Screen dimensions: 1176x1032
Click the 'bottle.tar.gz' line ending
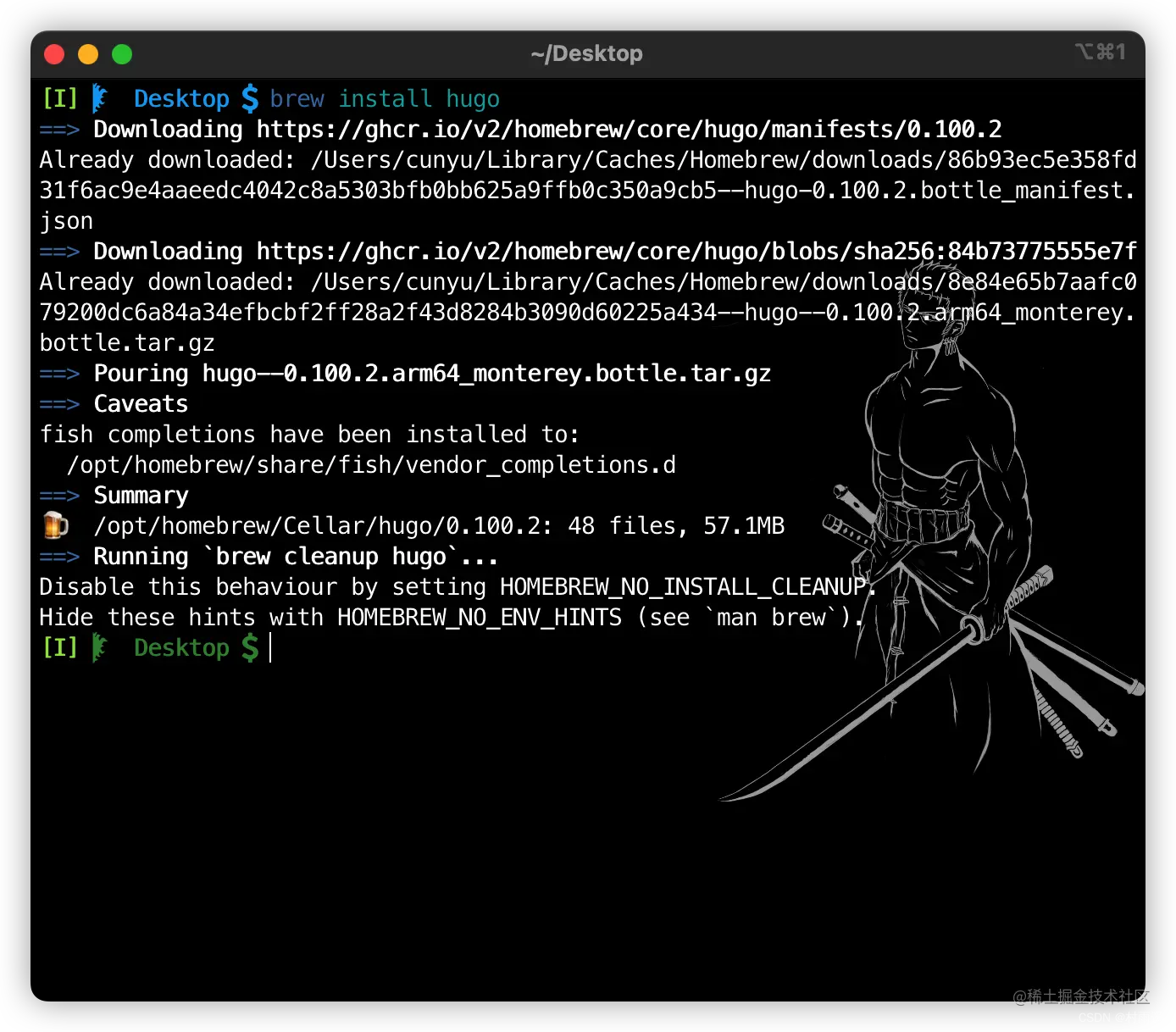127,343
